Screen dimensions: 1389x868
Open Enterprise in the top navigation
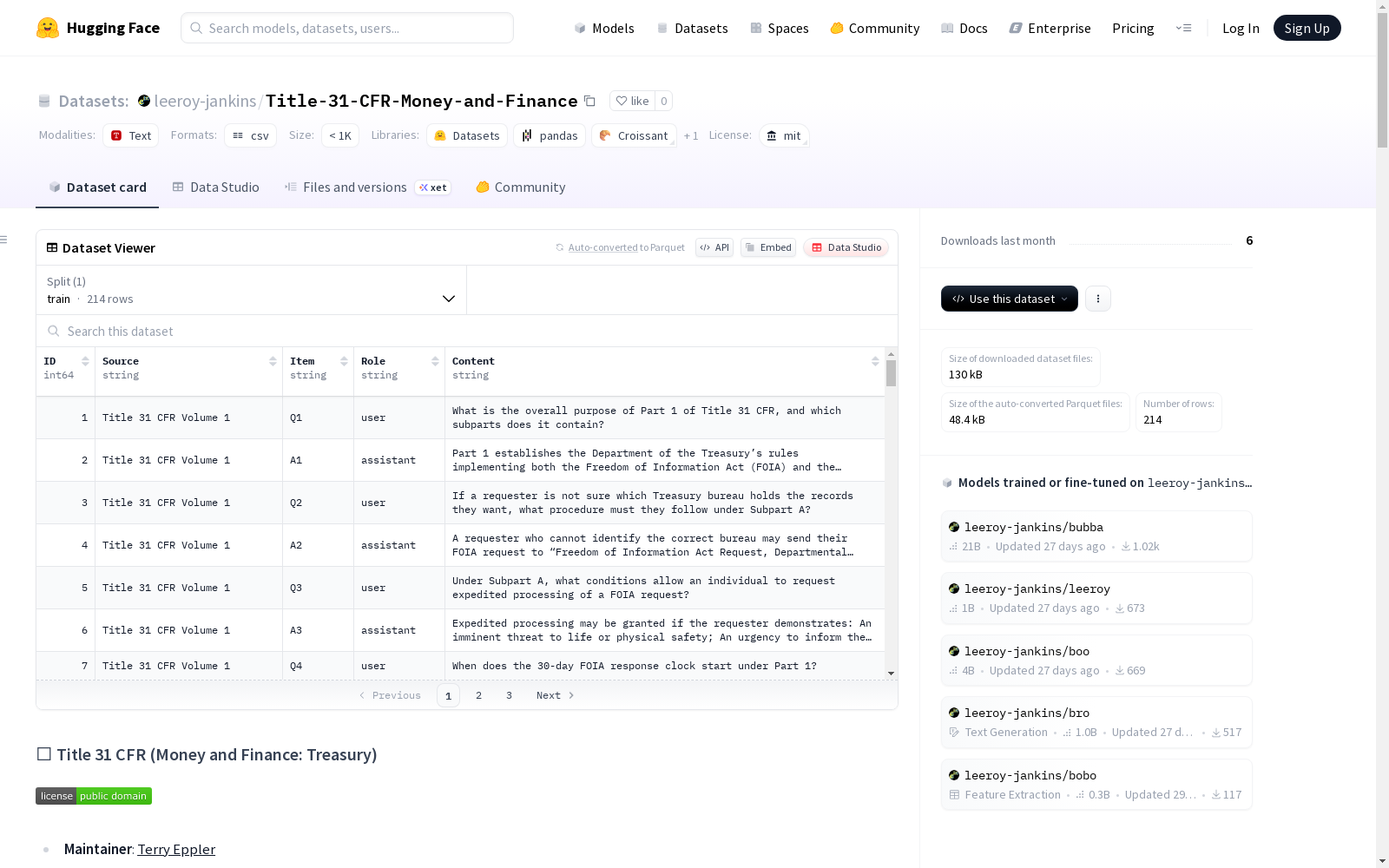[x=1050, y=28]
